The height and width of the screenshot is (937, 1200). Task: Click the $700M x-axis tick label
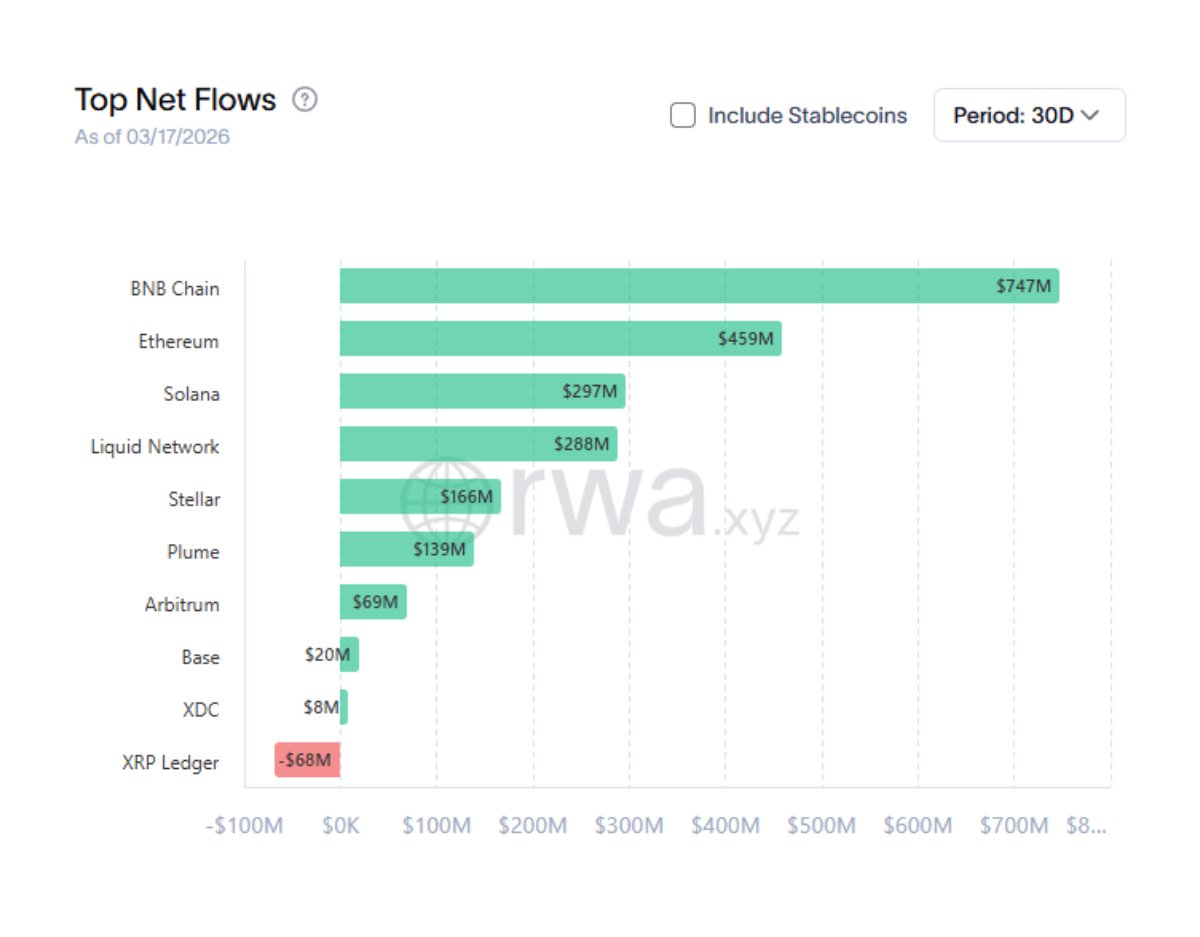tap(1014, 826)
